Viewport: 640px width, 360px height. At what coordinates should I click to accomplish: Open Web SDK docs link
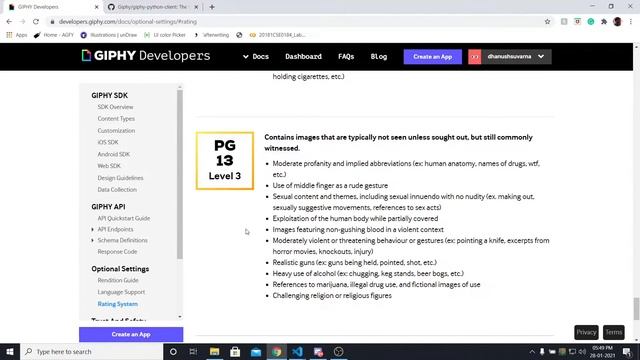pyautogui.click(x=109, y=166)
